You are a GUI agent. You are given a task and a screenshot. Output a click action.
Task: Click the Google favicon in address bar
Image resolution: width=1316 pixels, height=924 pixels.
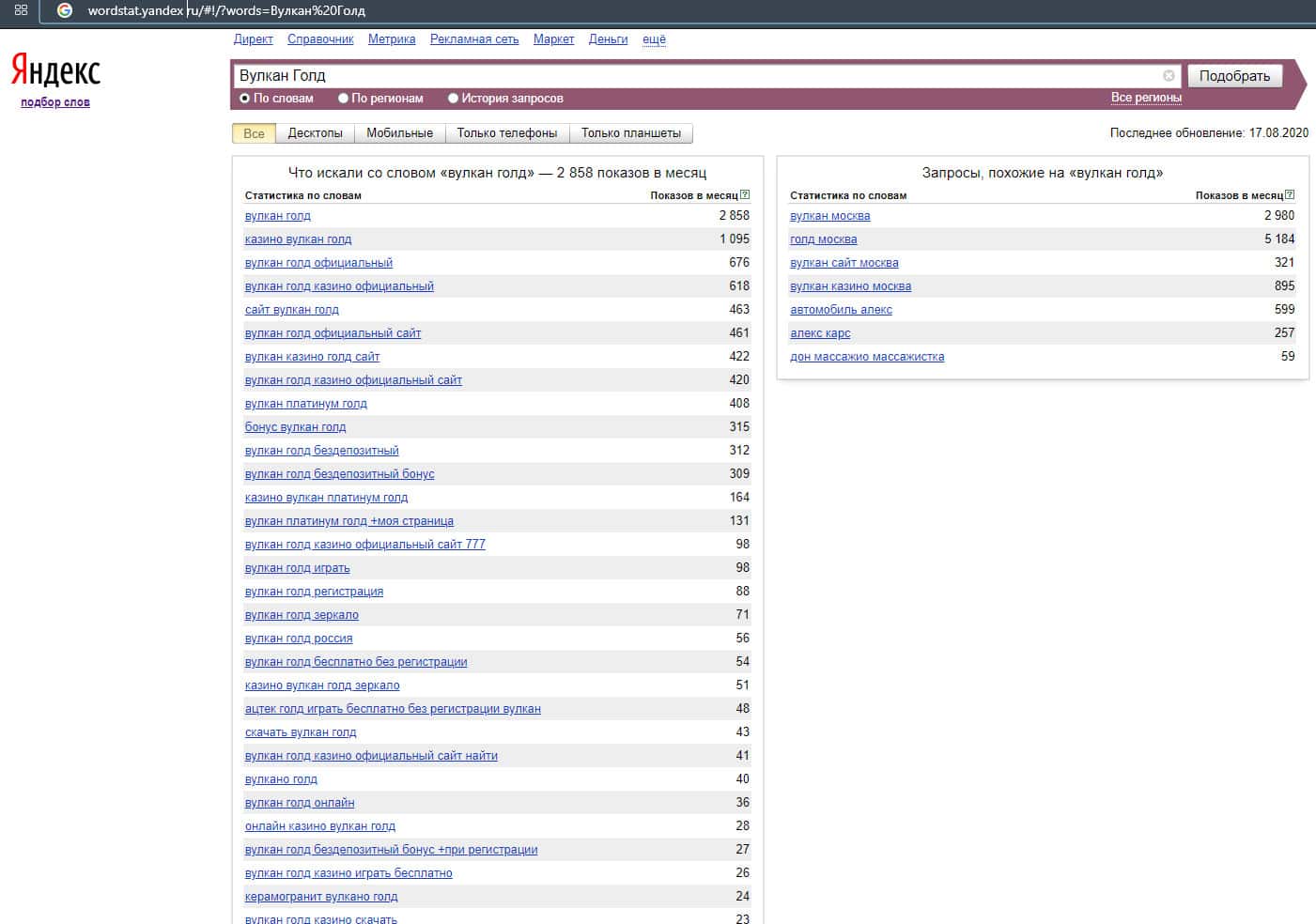[x=65, y=10]
